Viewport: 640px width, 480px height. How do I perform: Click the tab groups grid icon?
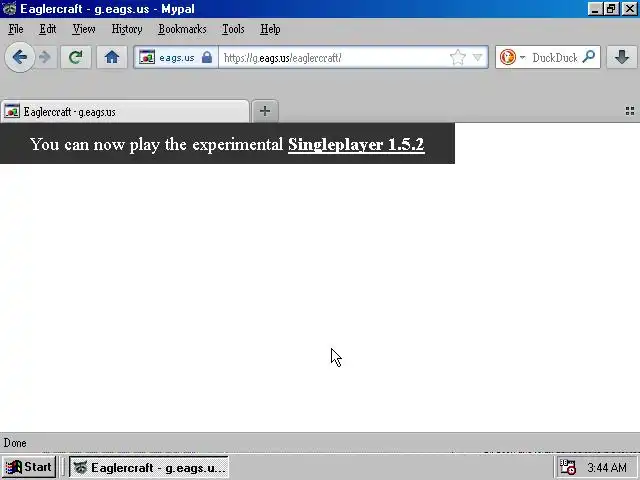pyautogui.click(x=630, y=111)
